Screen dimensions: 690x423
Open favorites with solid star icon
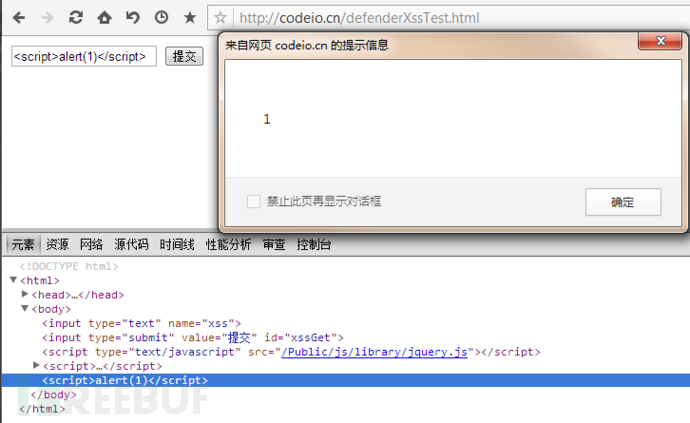190,18
